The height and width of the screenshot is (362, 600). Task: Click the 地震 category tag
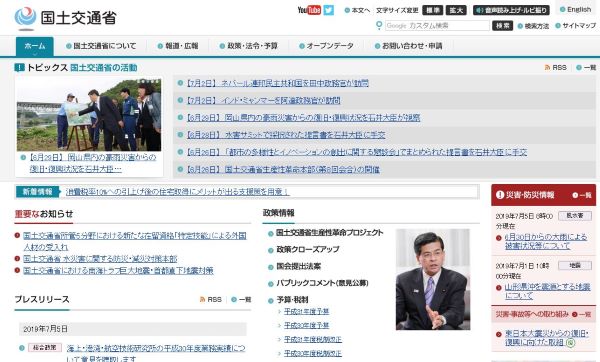pyautogui.click(x=575, y=265)
